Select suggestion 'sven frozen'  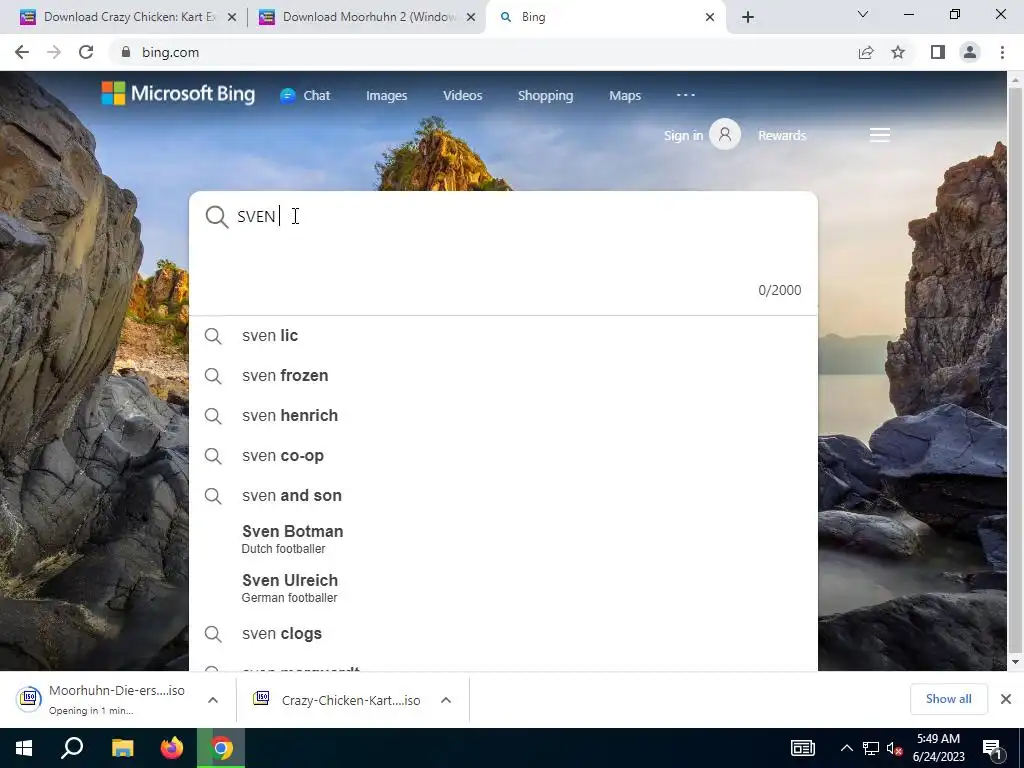pos(503,376)
